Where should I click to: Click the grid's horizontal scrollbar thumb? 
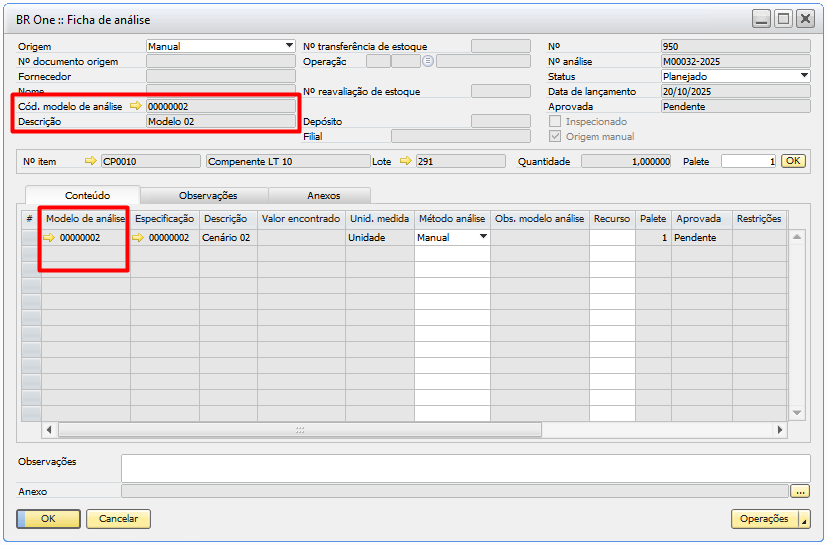pos(300,430)
